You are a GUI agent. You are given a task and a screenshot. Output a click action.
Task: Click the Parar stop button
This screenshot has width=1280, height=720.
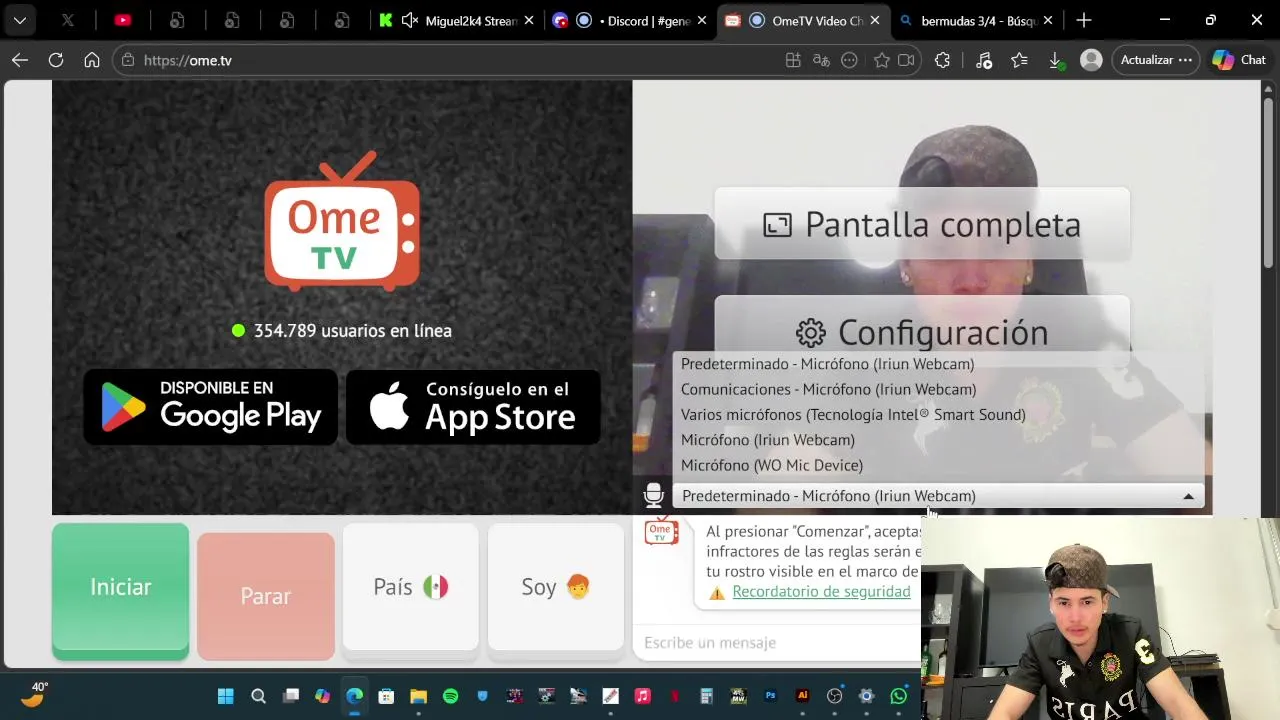tap(266, 596)
